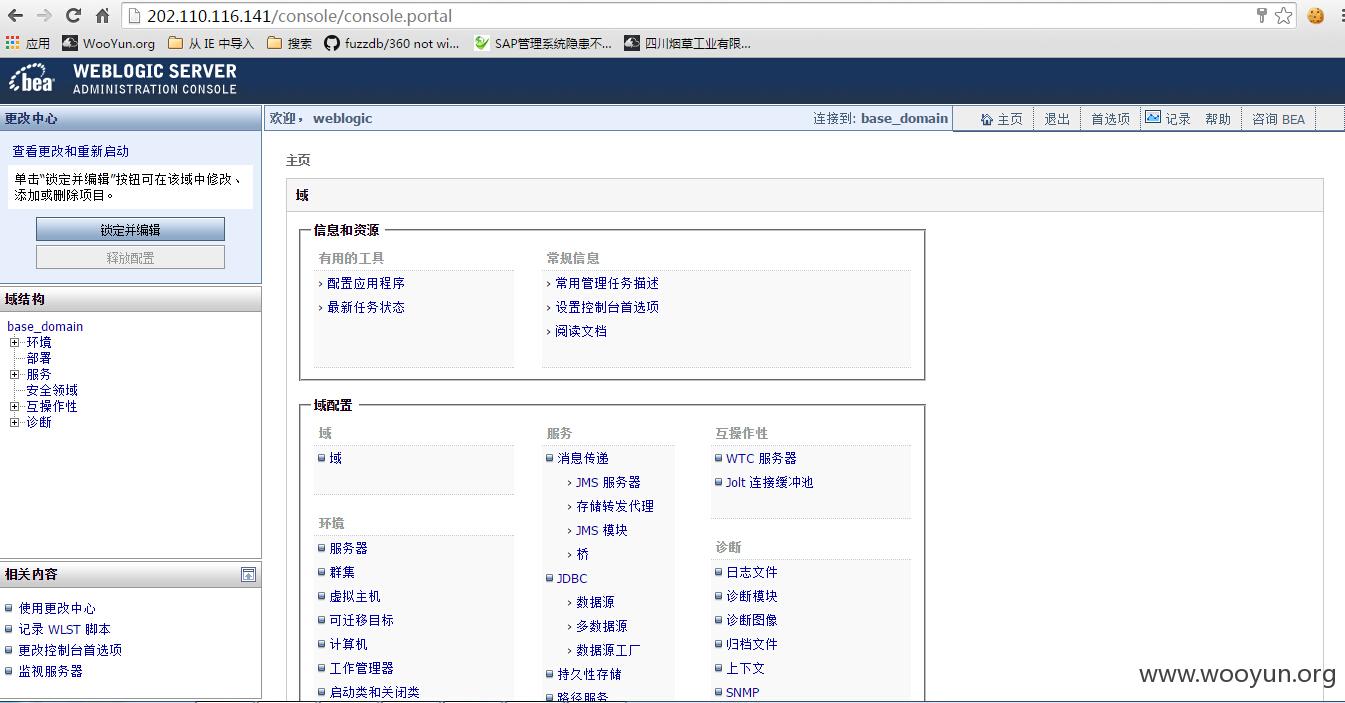
Task: Open 更改控制台首选项 link
Action: [x=70, y=650]
